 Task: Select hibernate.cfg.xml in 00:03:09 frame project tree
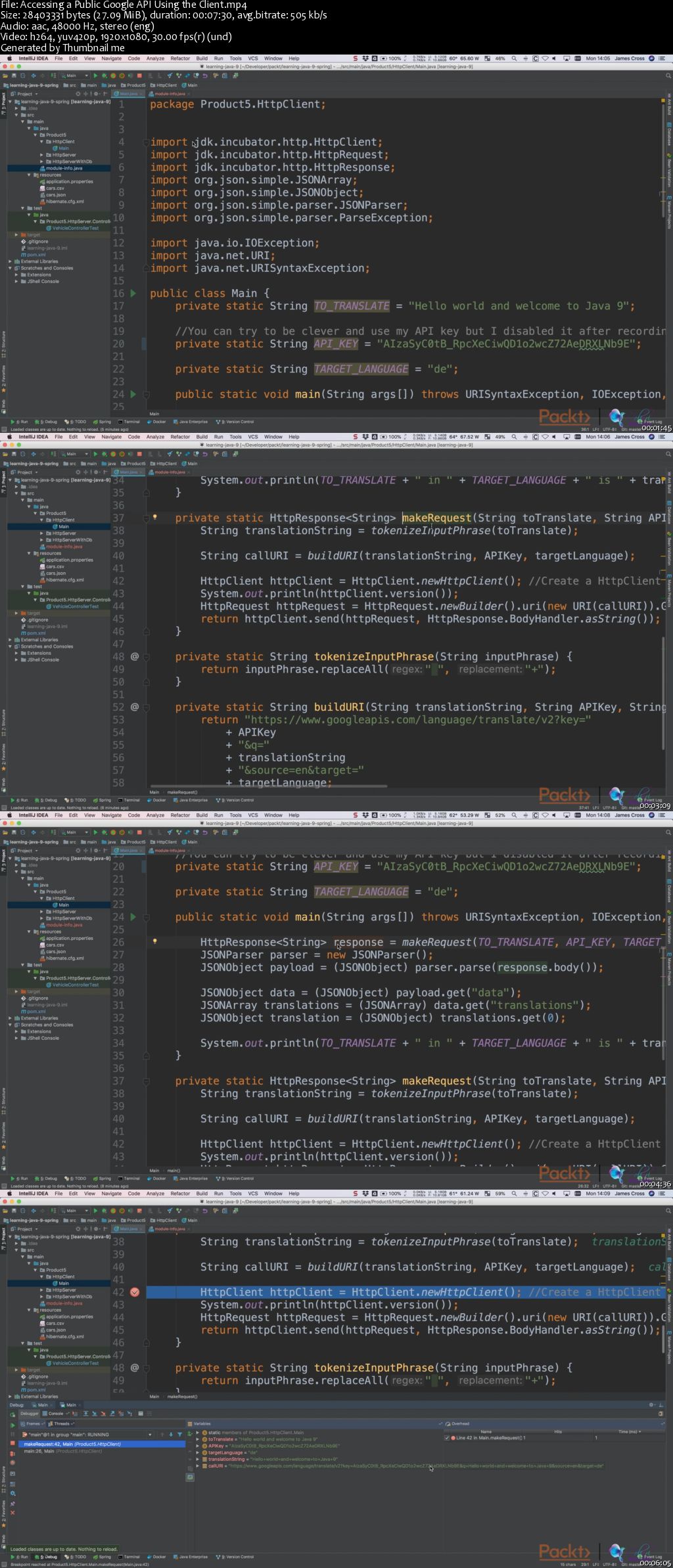pos(61,580)
